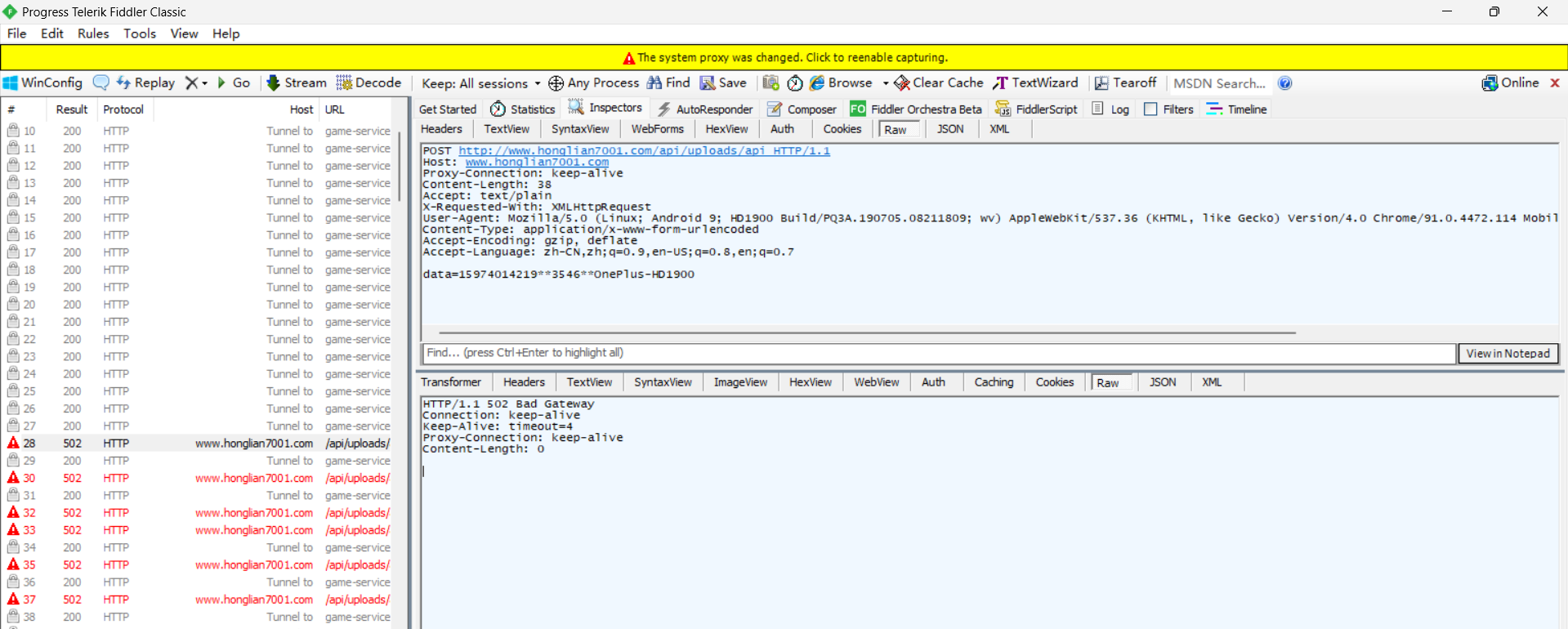Click the warning icon of session 28
Image resolution: width=1568 pixels, height=629 pixels.
13,443
